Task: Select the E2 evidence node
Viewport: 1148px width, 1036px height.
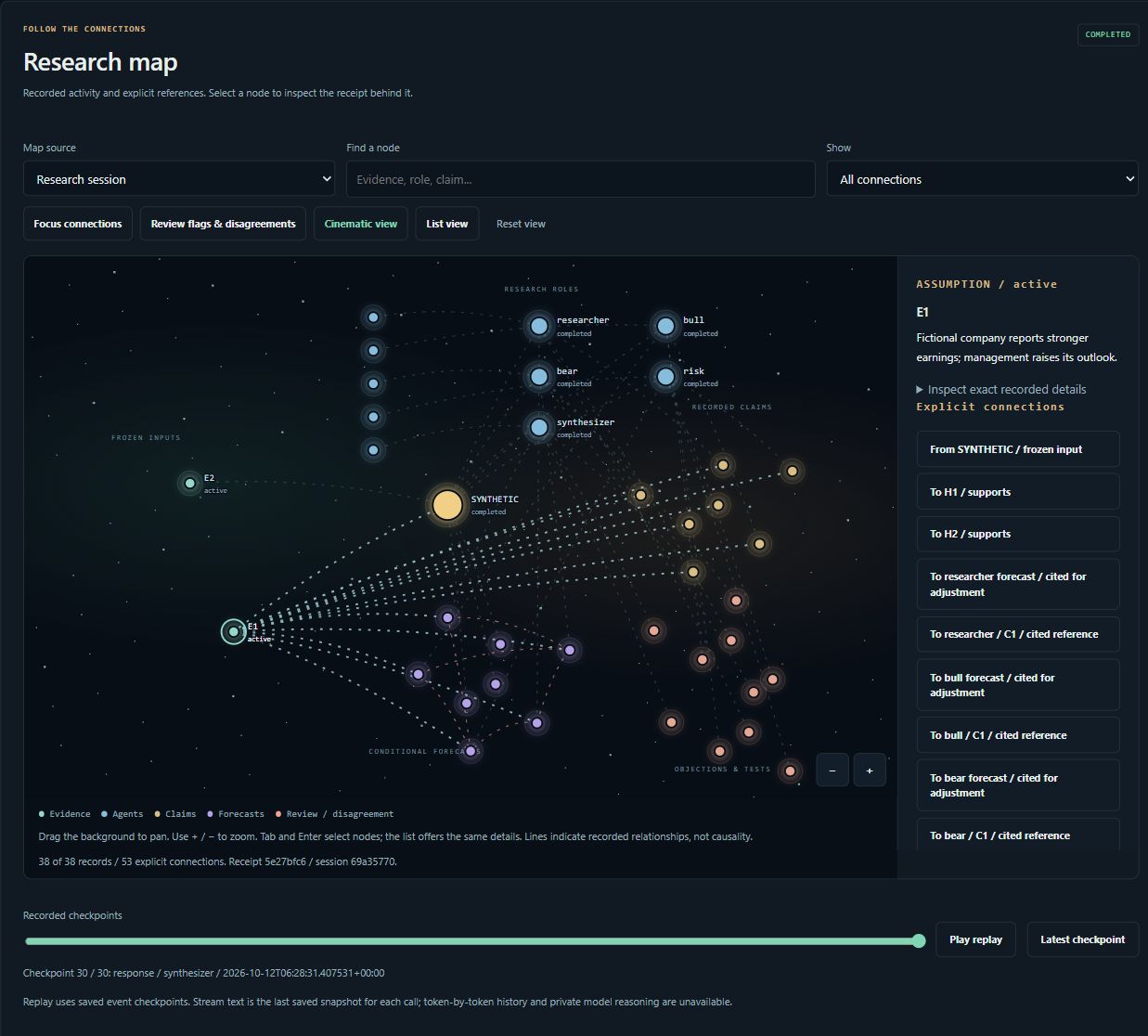Action: [189, 483]
